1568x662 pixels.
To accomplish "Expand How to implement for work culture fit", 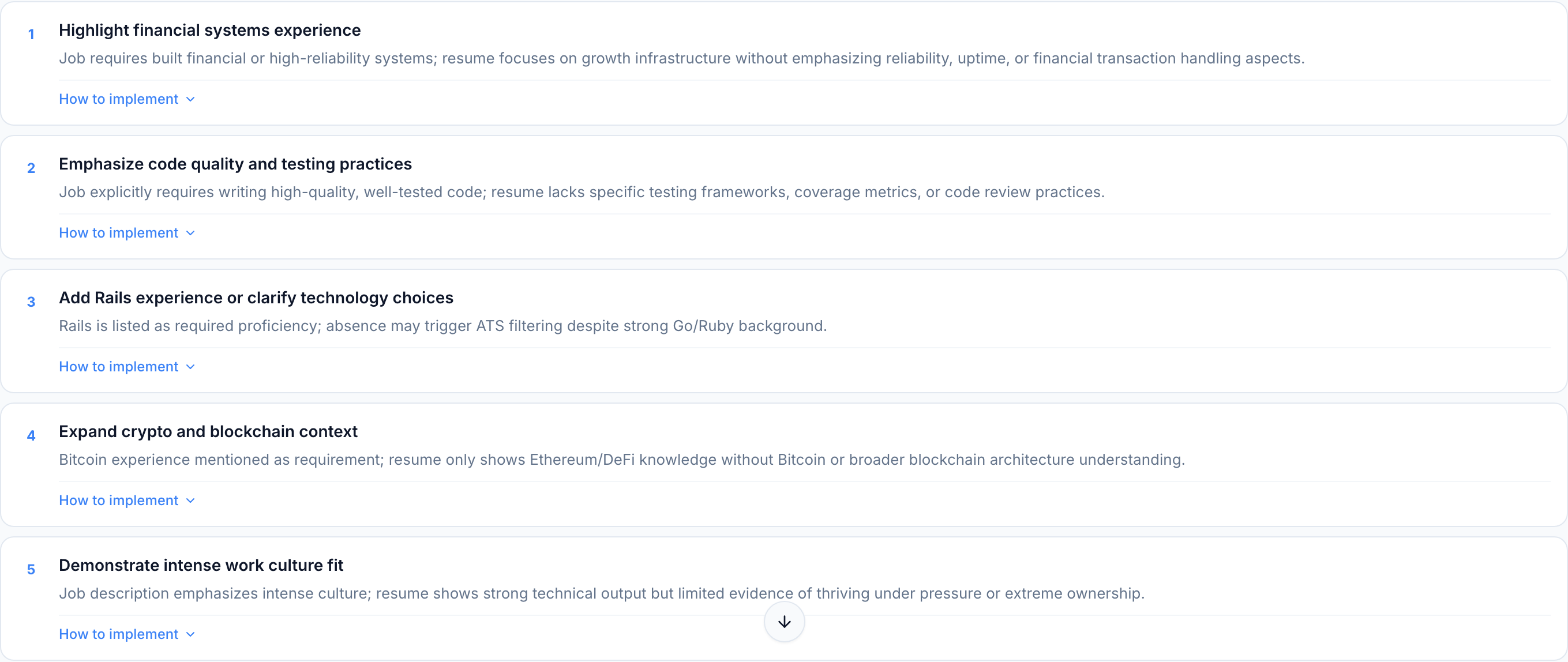I will tap(119, 635).
